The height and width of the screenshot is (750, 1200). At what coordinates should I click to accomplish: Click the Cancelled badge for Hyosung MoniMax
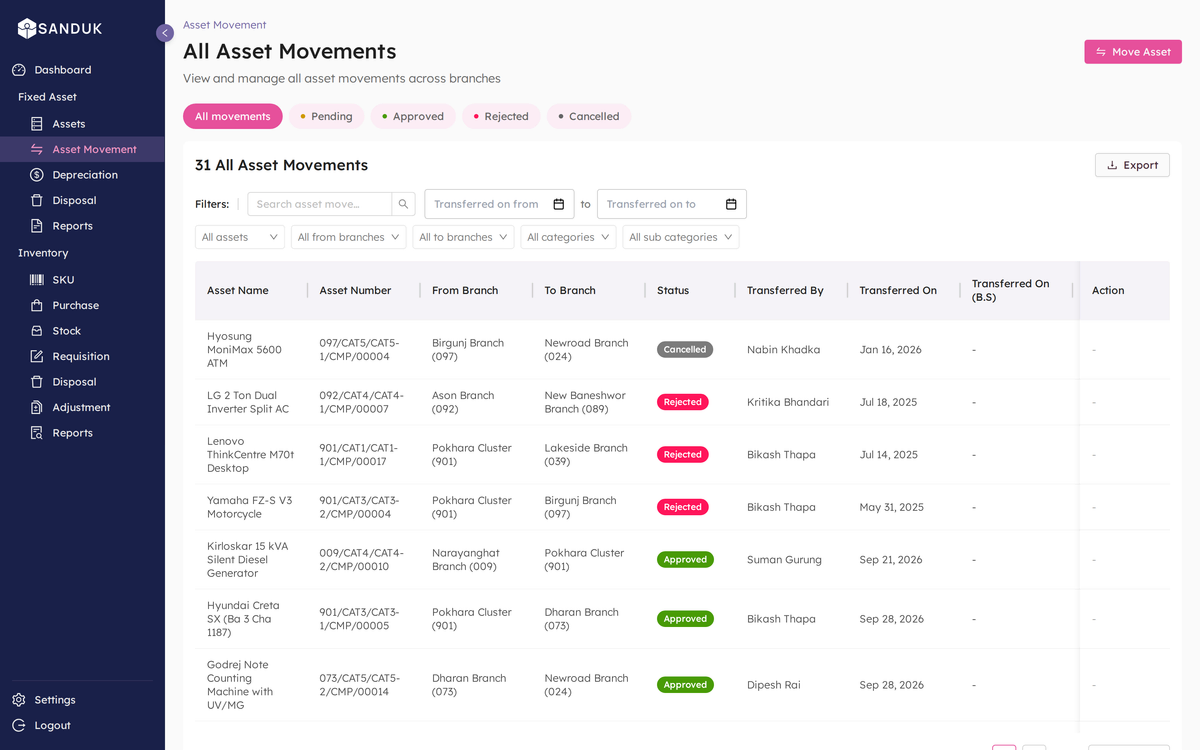[685, 350]
